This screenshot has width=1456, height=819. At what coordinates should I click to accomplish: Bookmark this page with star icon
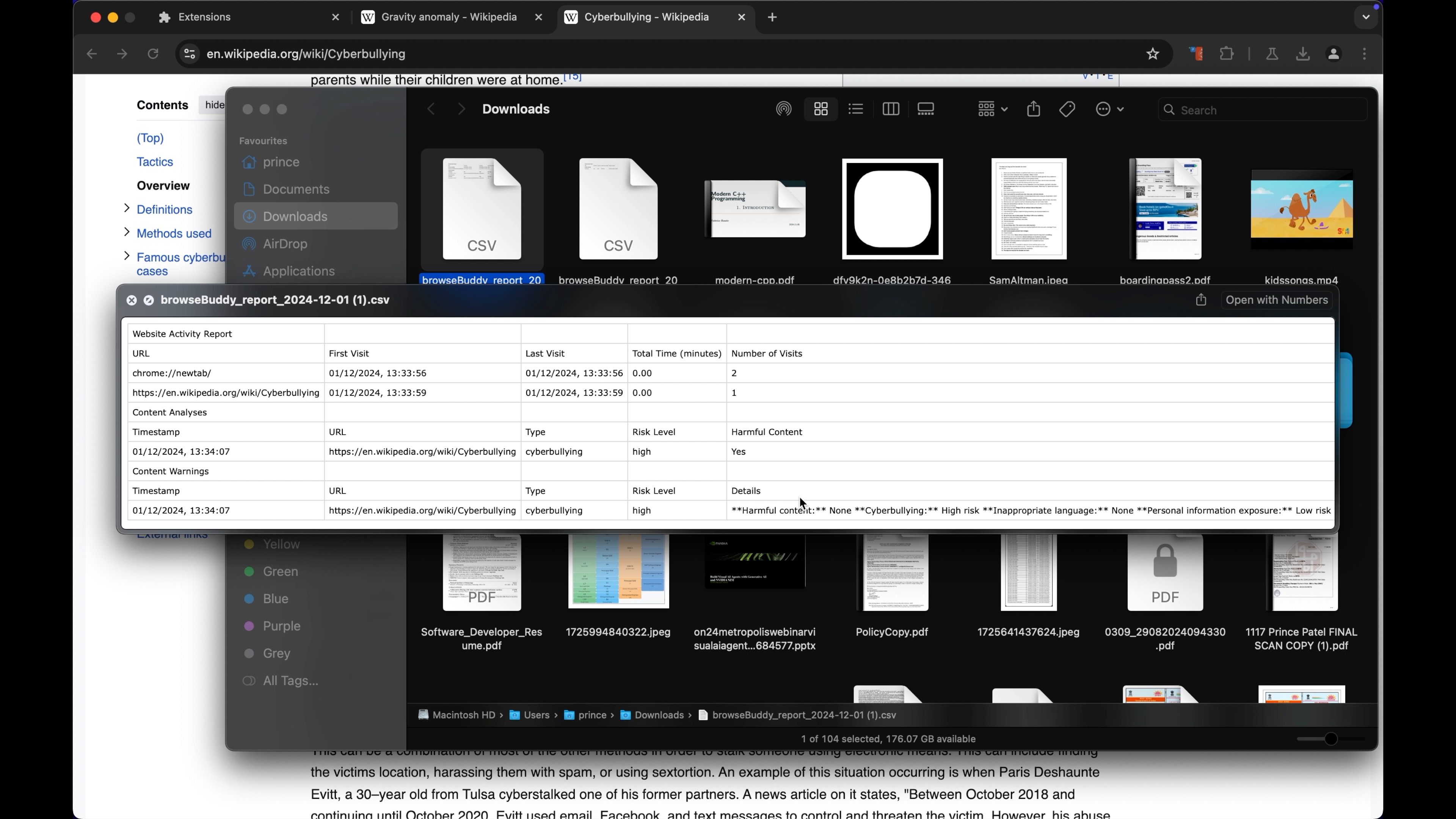(x=1153, y=54)
